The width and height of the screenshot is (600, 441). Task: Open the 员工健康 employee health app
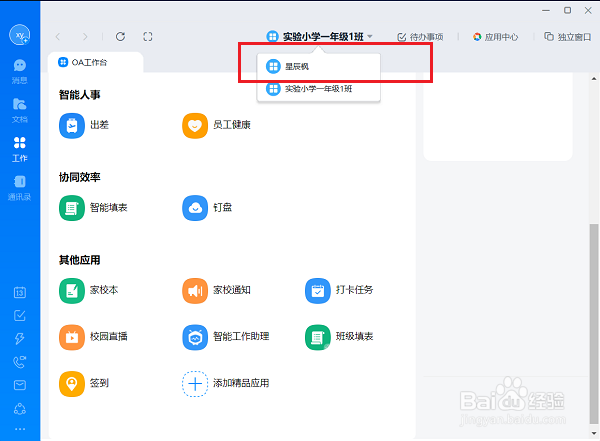click(217, 126)
